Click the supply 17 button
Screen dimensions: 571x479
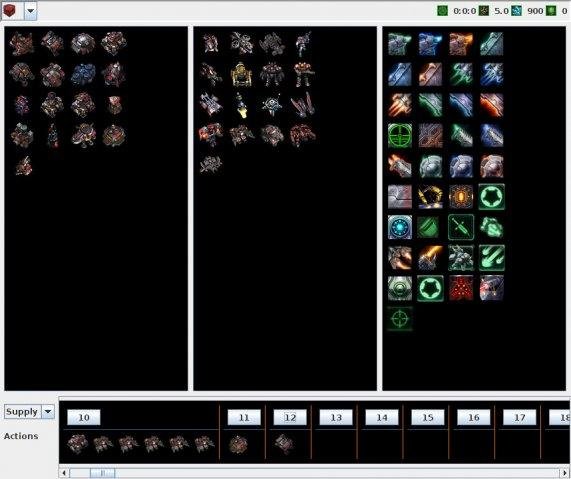coord(519,417)
